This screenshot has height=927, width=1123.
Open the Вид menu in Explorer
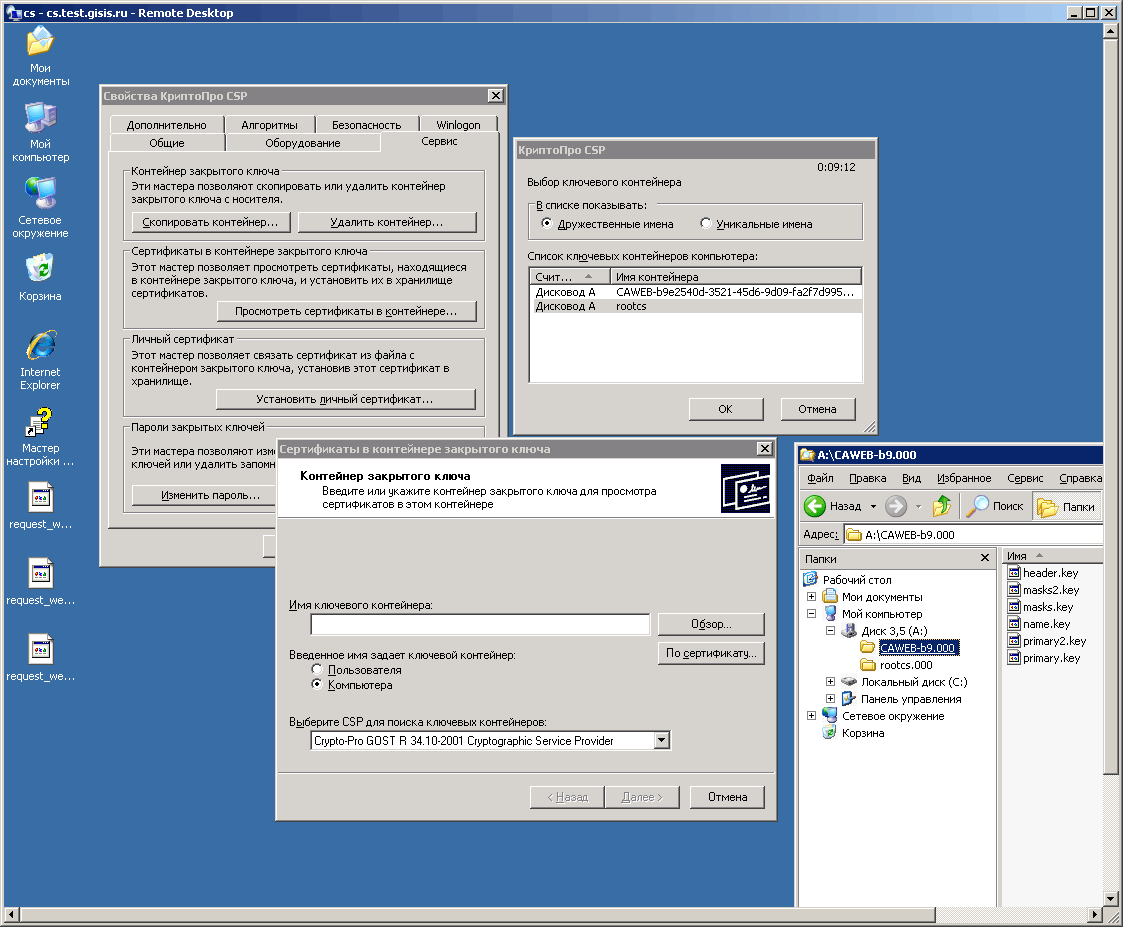tap(911, 478)
